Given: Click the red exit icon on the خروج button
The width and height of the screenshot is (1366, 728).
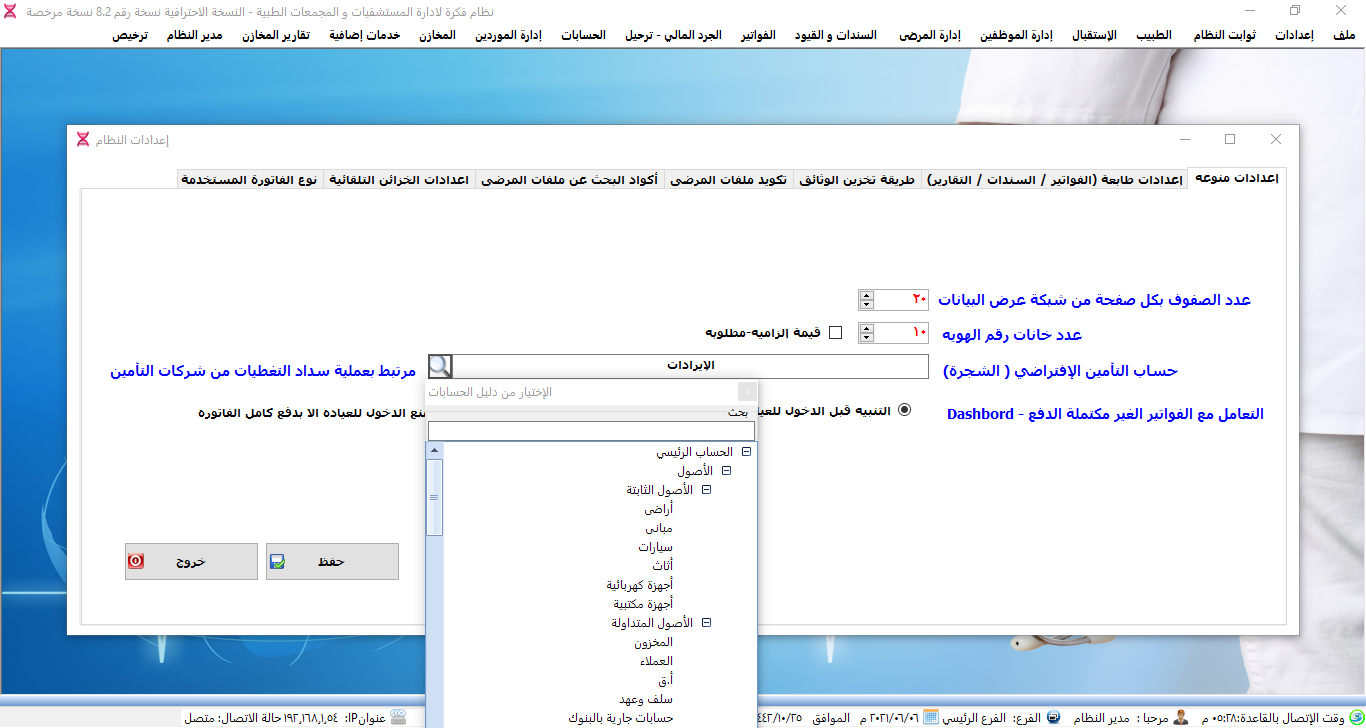Looking at the screenshot, I should click(x=136, y=562).
